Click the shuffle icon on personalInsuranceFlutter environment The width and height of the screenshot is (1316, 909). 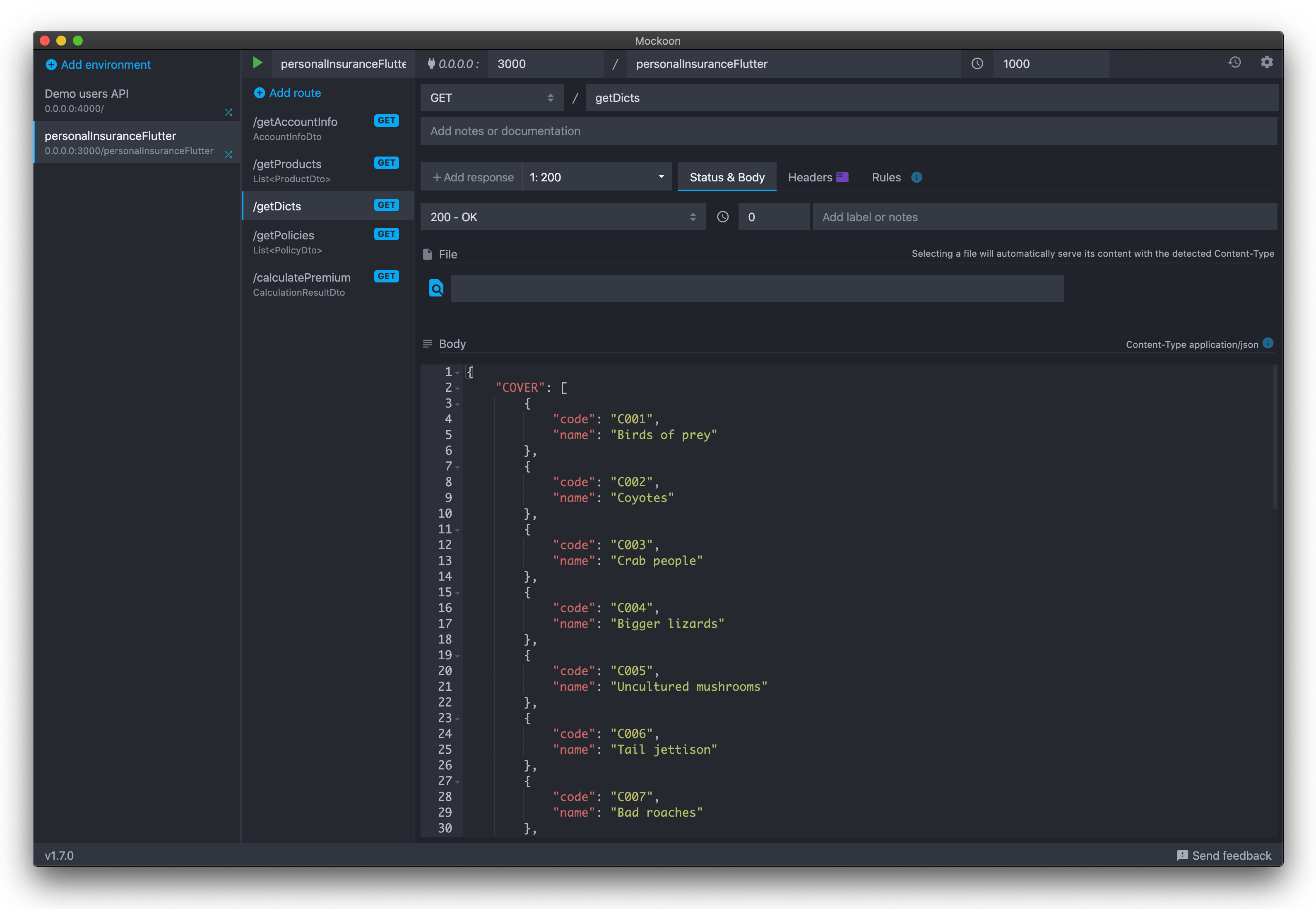point(229,154)
